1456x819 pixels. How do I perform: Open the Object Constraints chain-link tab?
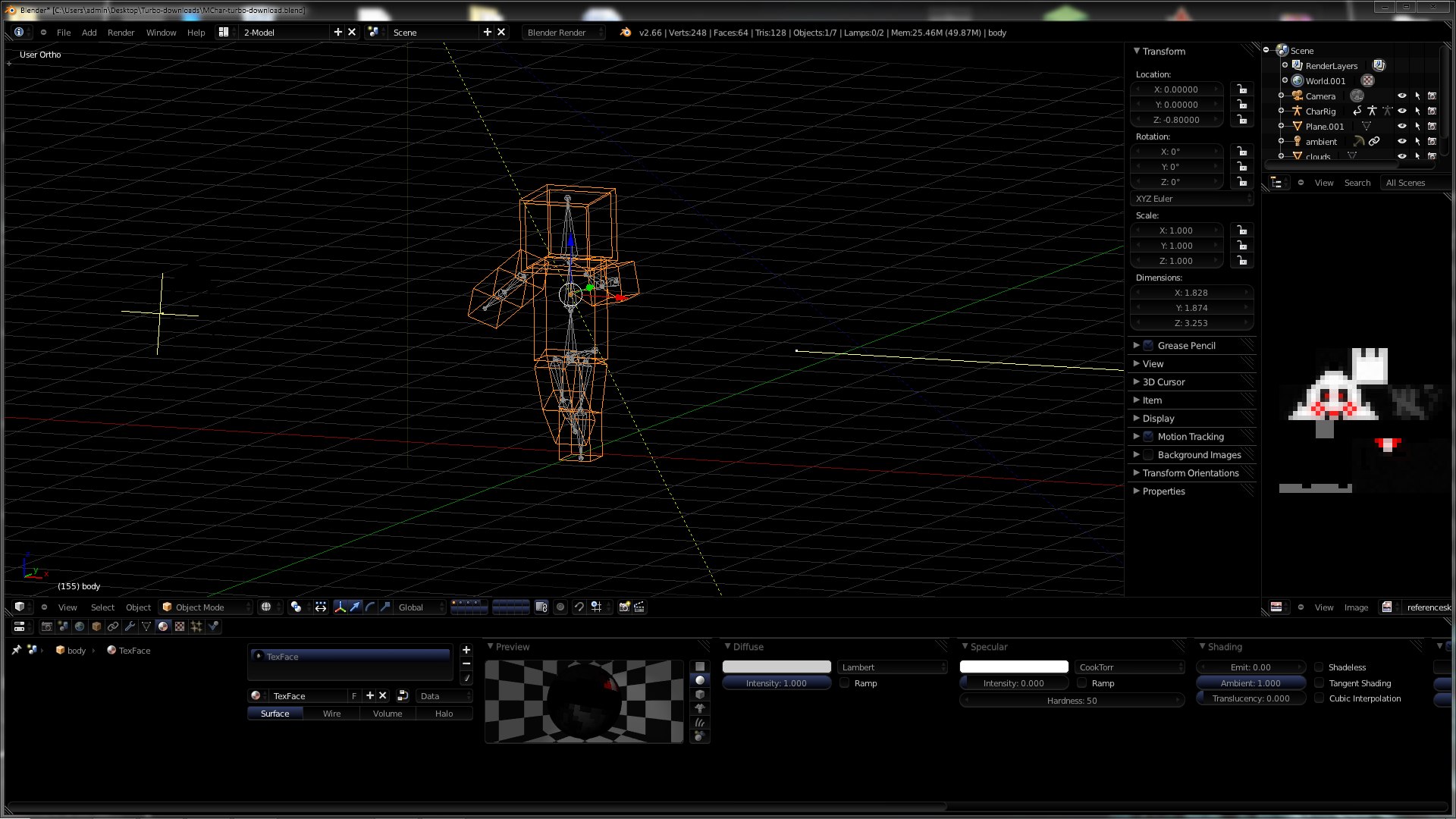113,626
